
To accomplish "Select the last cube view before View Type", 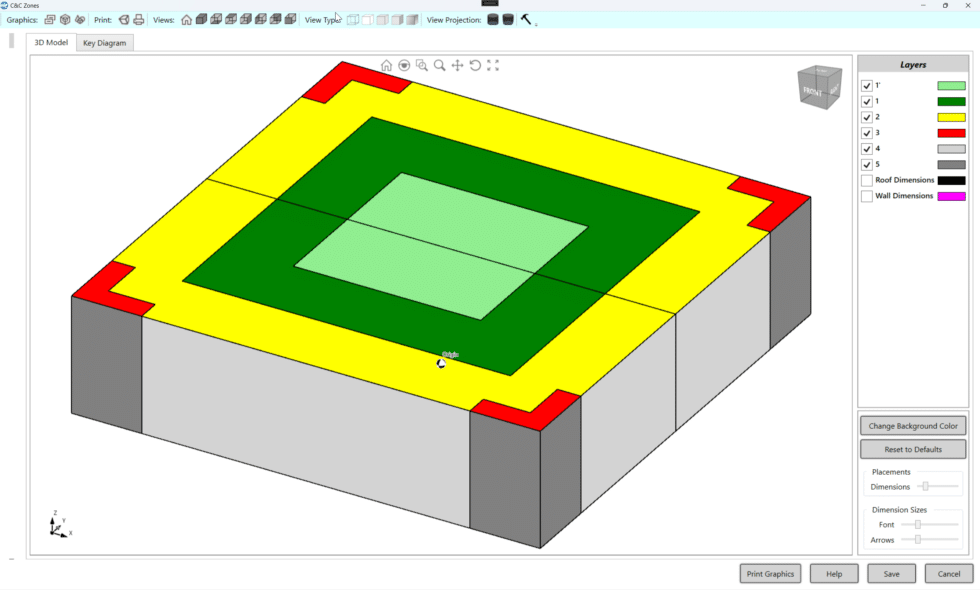I will point(290,19).
